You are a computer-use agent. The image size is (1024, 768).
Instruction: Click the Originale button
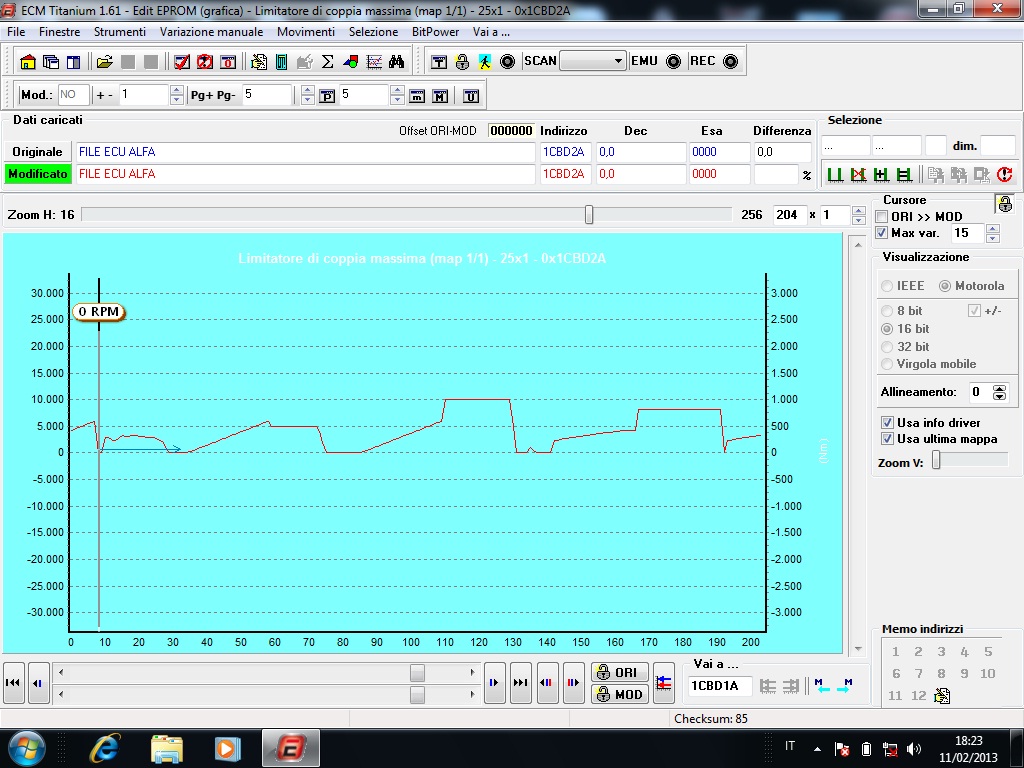click(x=37, y=152)
